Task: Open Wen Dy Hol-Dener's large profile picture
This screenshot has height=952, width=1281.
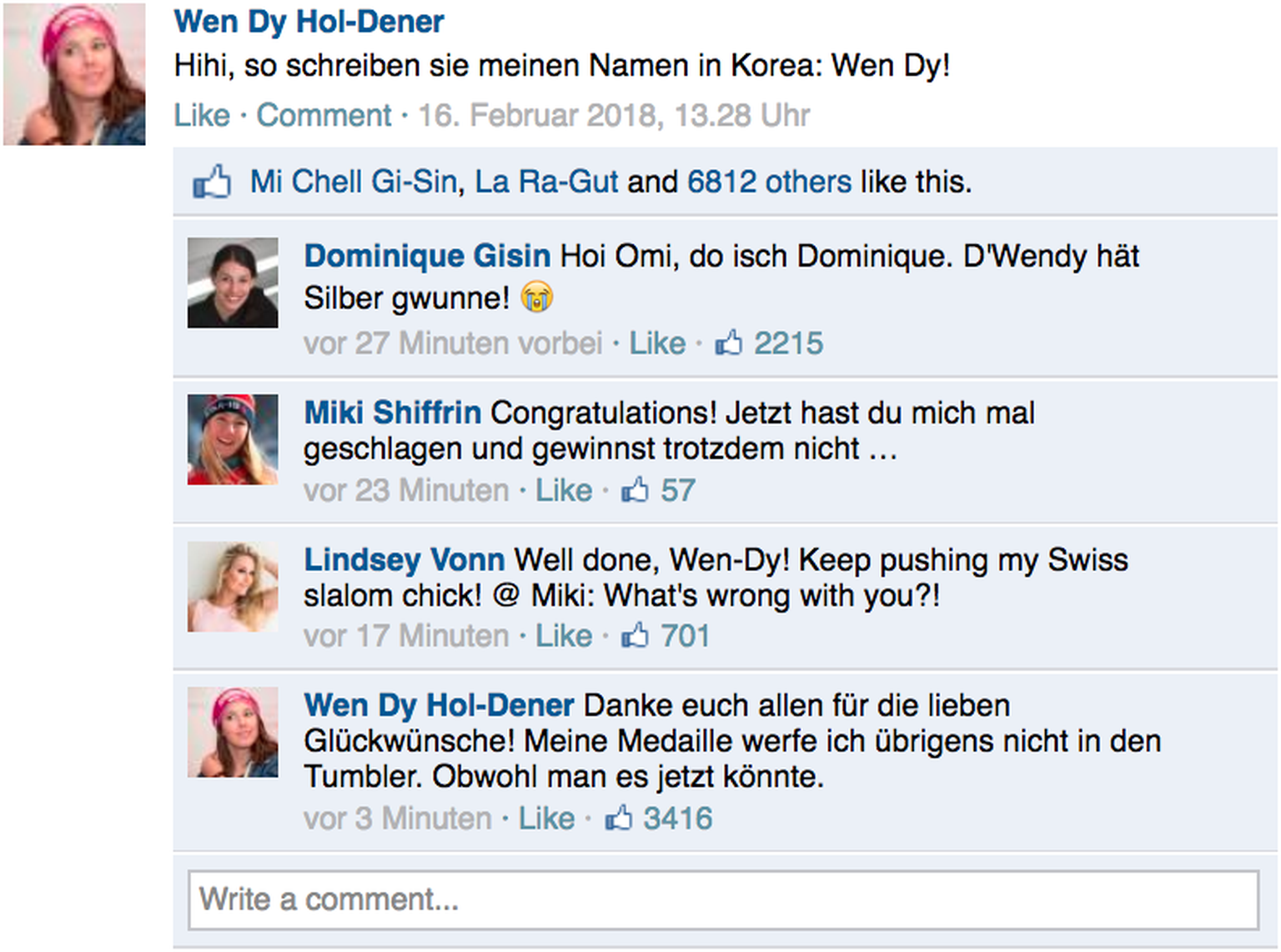Action: [x=75, y=74]
